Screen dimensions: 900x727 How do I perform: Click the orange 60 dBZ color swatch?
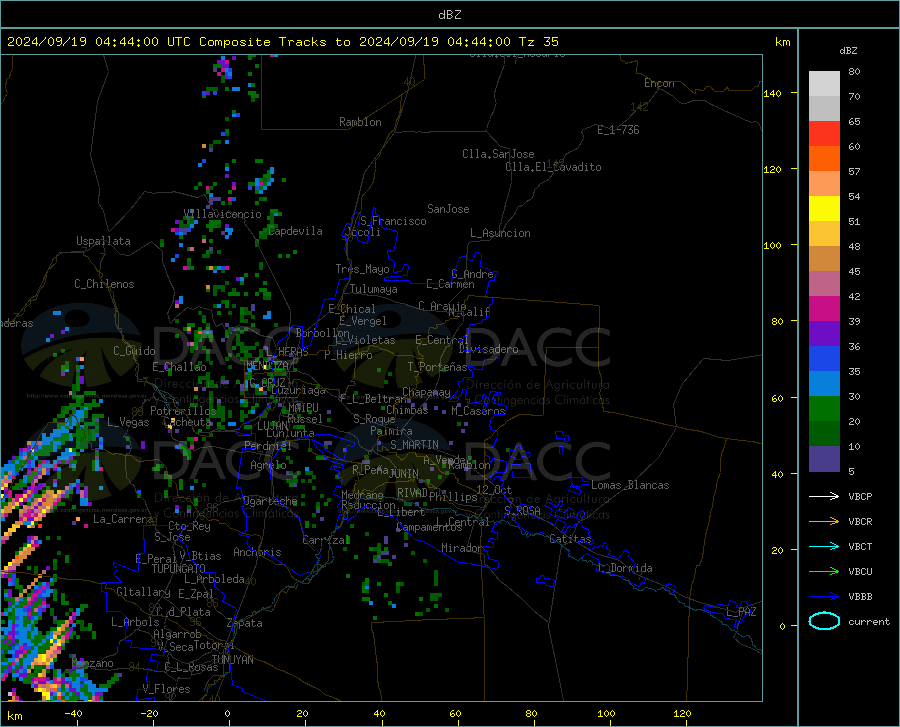(824, 159)
